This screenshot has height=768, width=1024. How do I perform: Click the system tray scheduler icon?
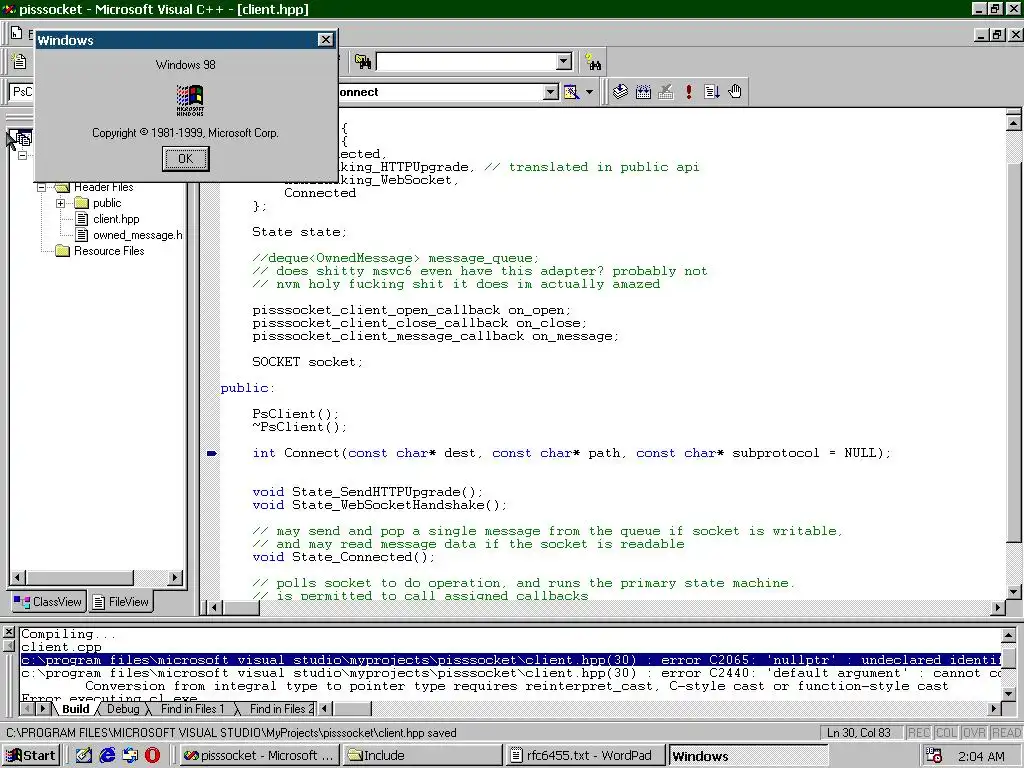(934, 756)
